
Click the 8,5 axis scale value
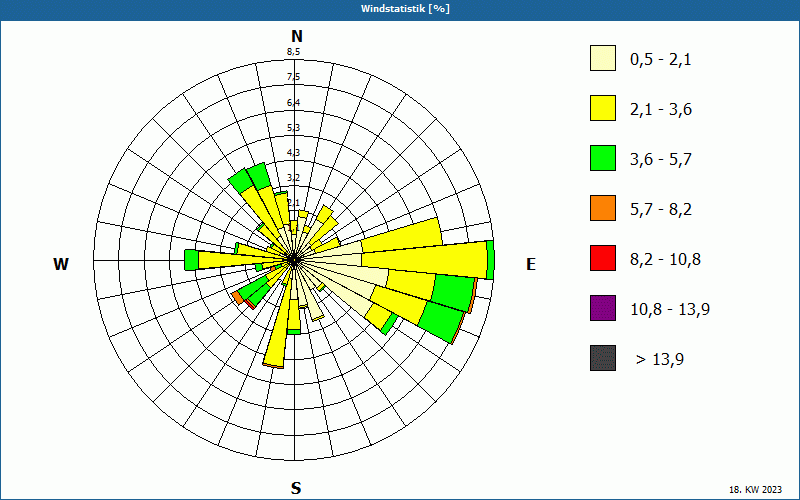293,51
